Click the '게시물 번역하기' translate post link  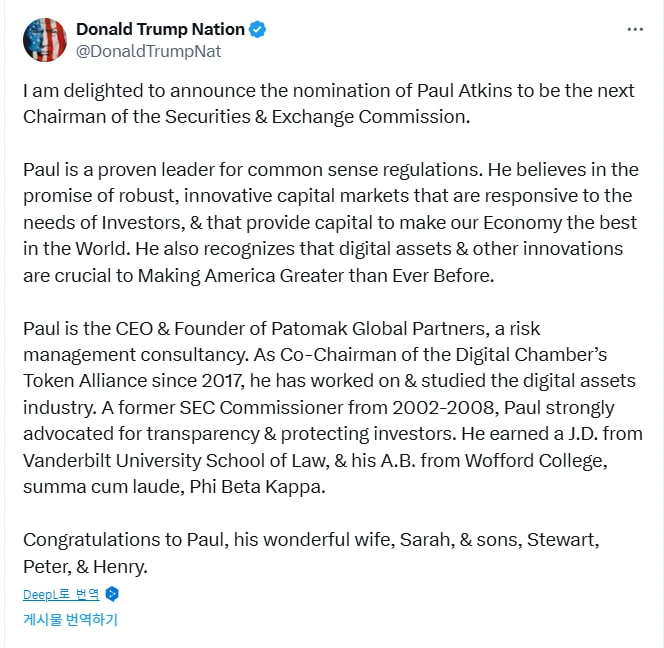click(x=70, y=619)
